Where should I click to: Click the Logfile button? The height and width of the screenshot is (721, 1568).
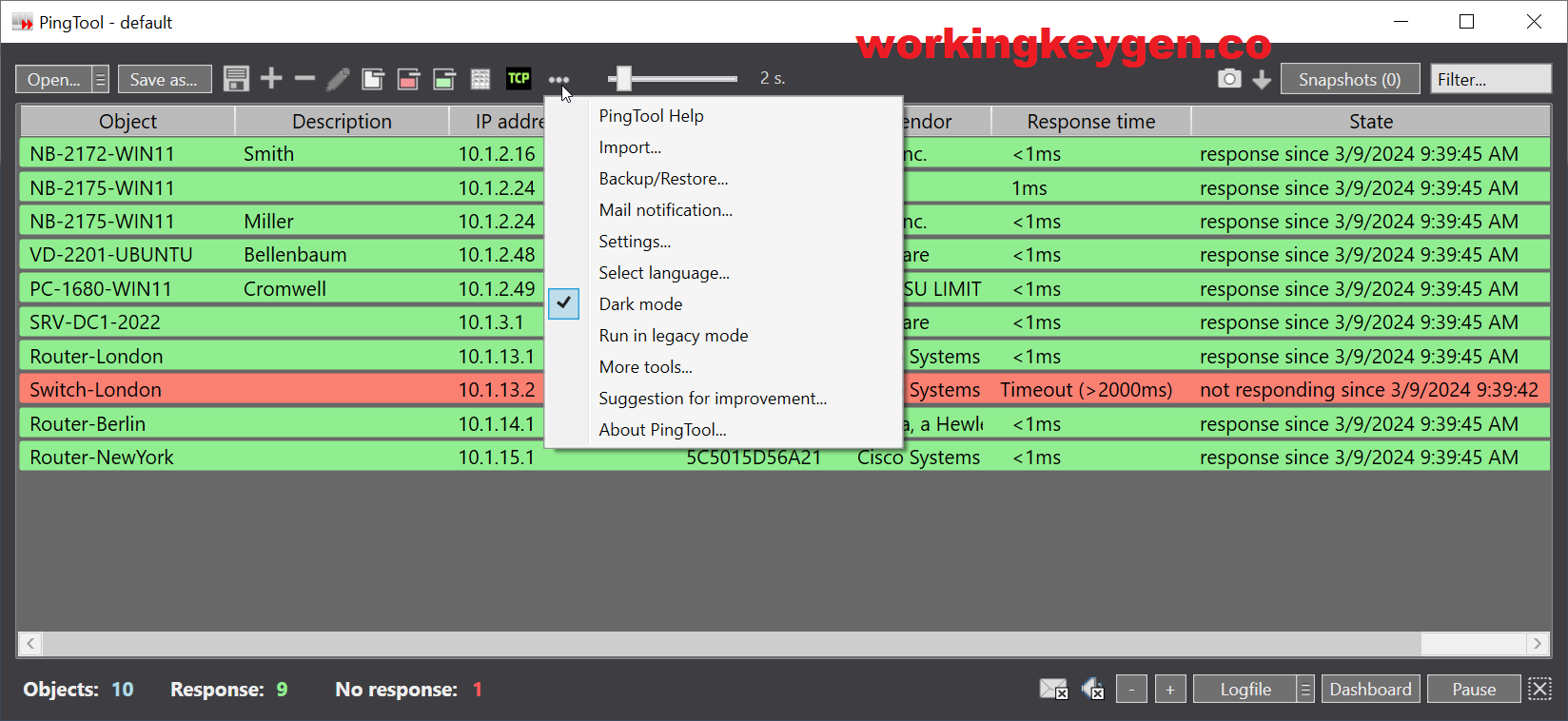tap(1245, 689)
